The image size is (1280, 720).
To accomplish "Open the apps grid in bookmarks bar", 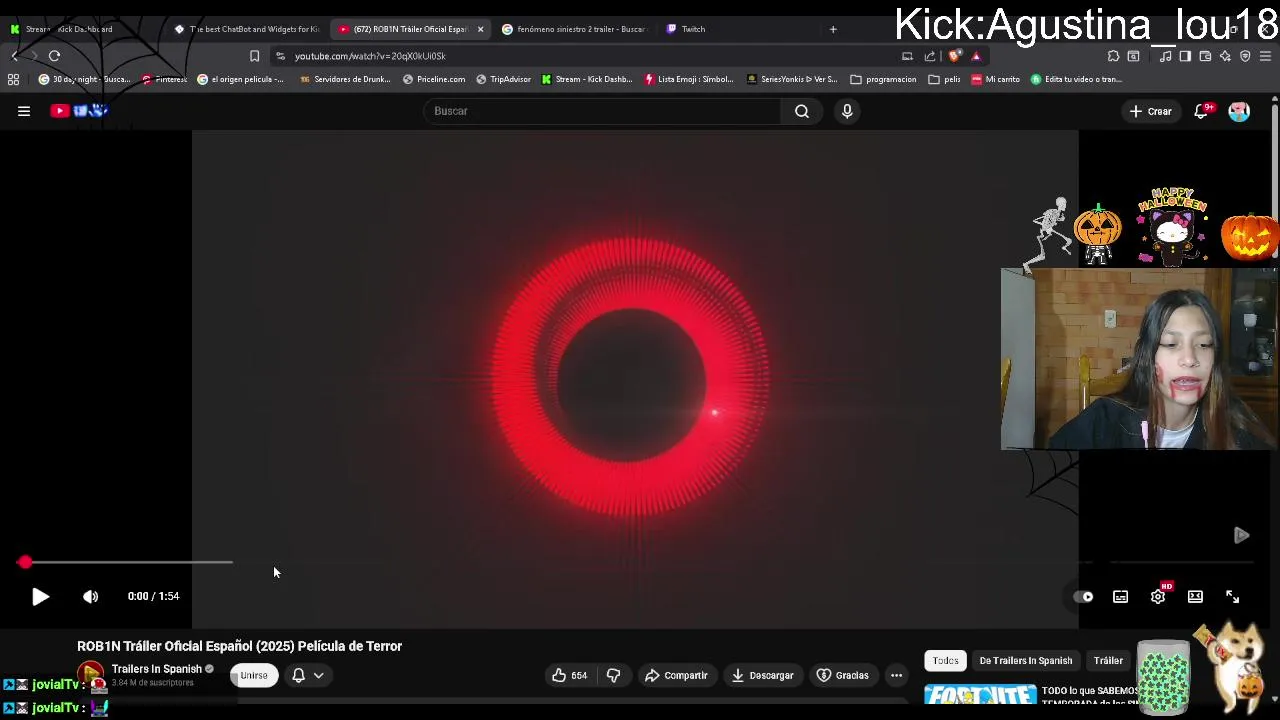I will click(x=13, y=79).
